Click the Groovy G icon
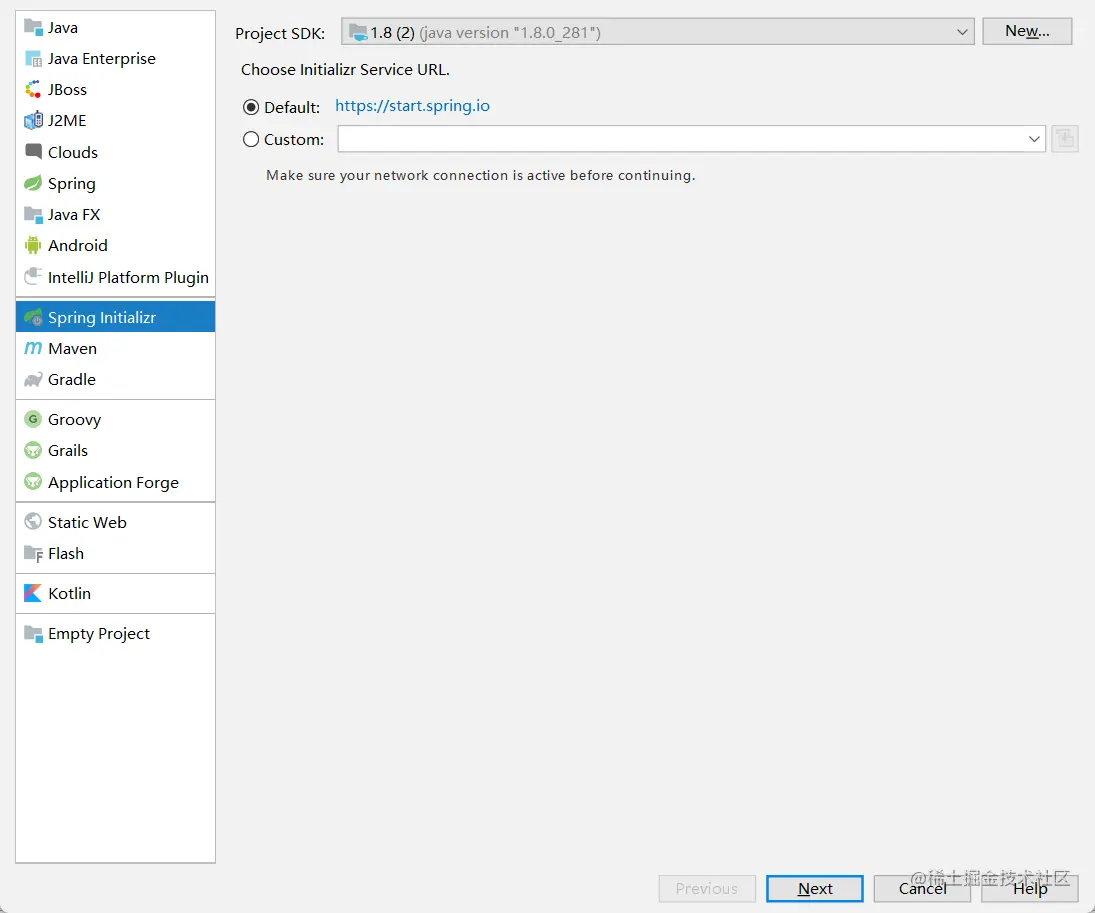 (x=33, y=419)
